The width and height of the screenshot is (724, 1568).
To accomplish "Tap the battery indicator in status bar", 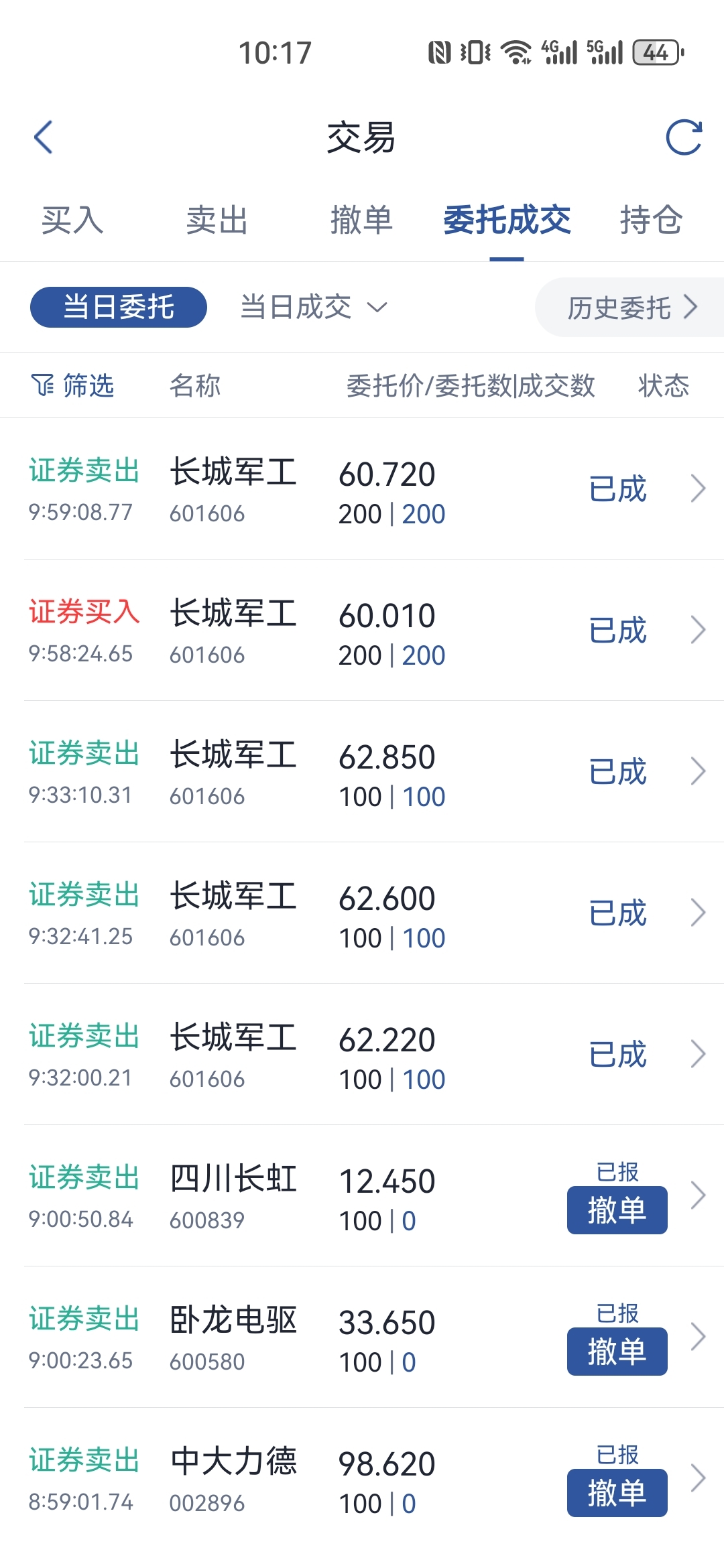I will [x=658, y=52].
